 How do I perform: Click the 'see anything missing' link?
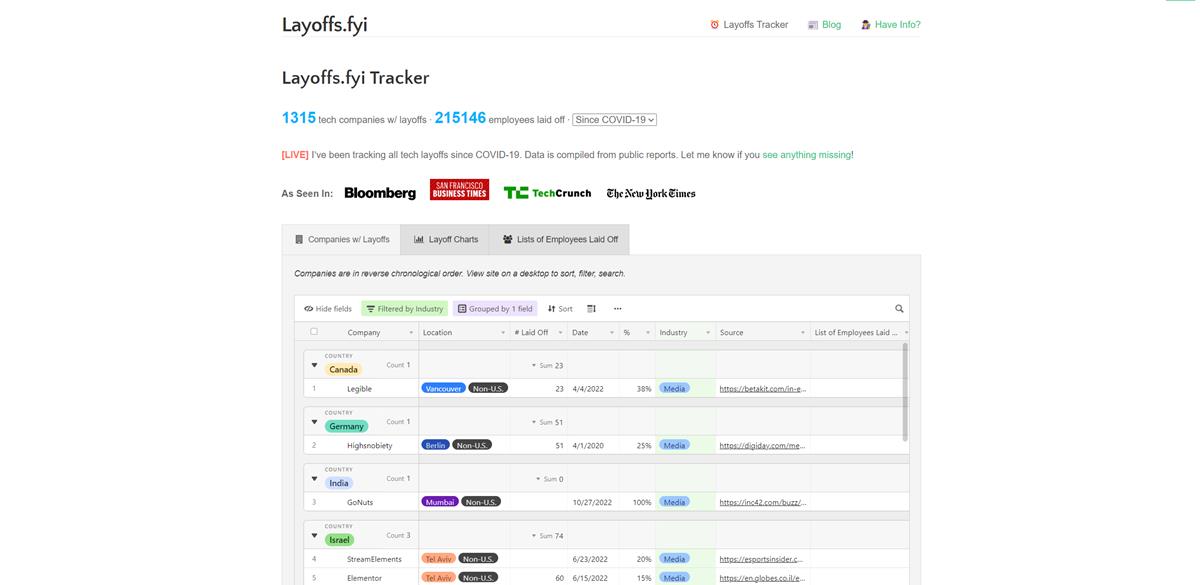806,155
